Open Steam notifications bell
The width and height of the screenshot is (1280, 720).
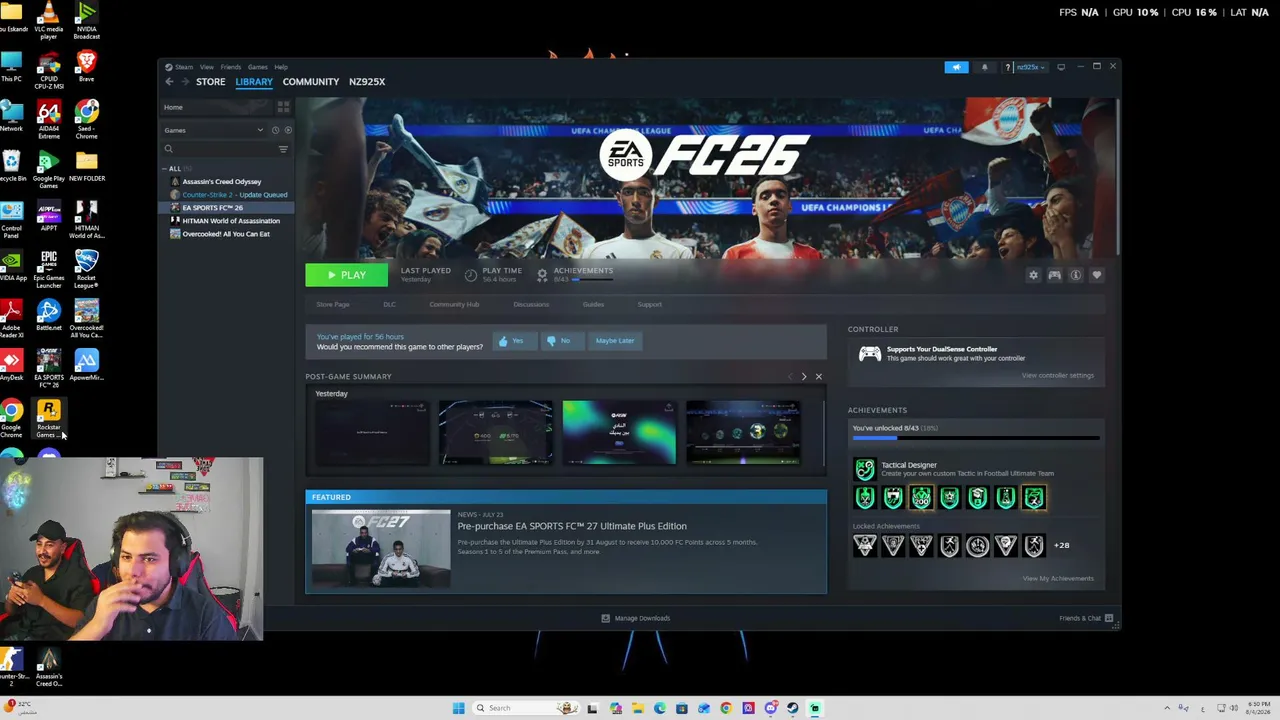[x=985, y=67]
